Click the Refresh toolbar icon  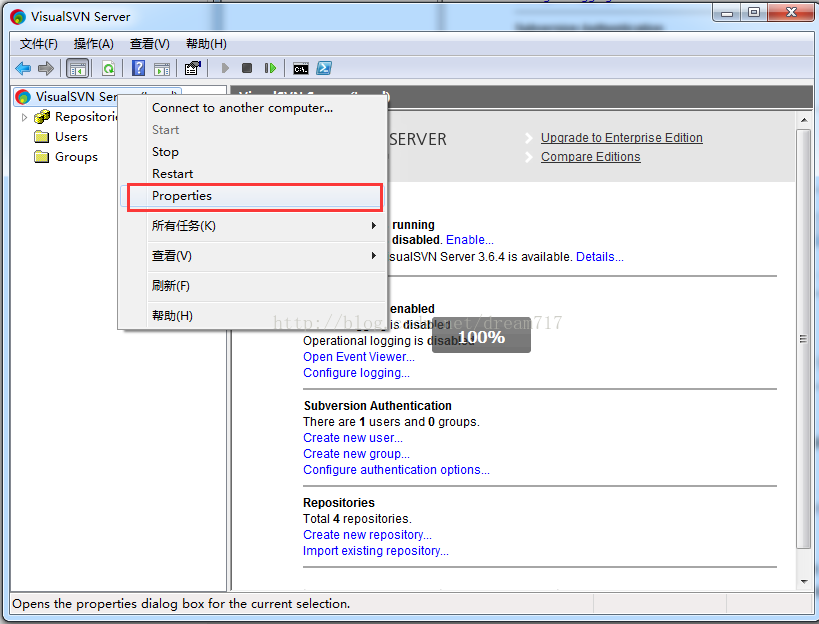109,68
